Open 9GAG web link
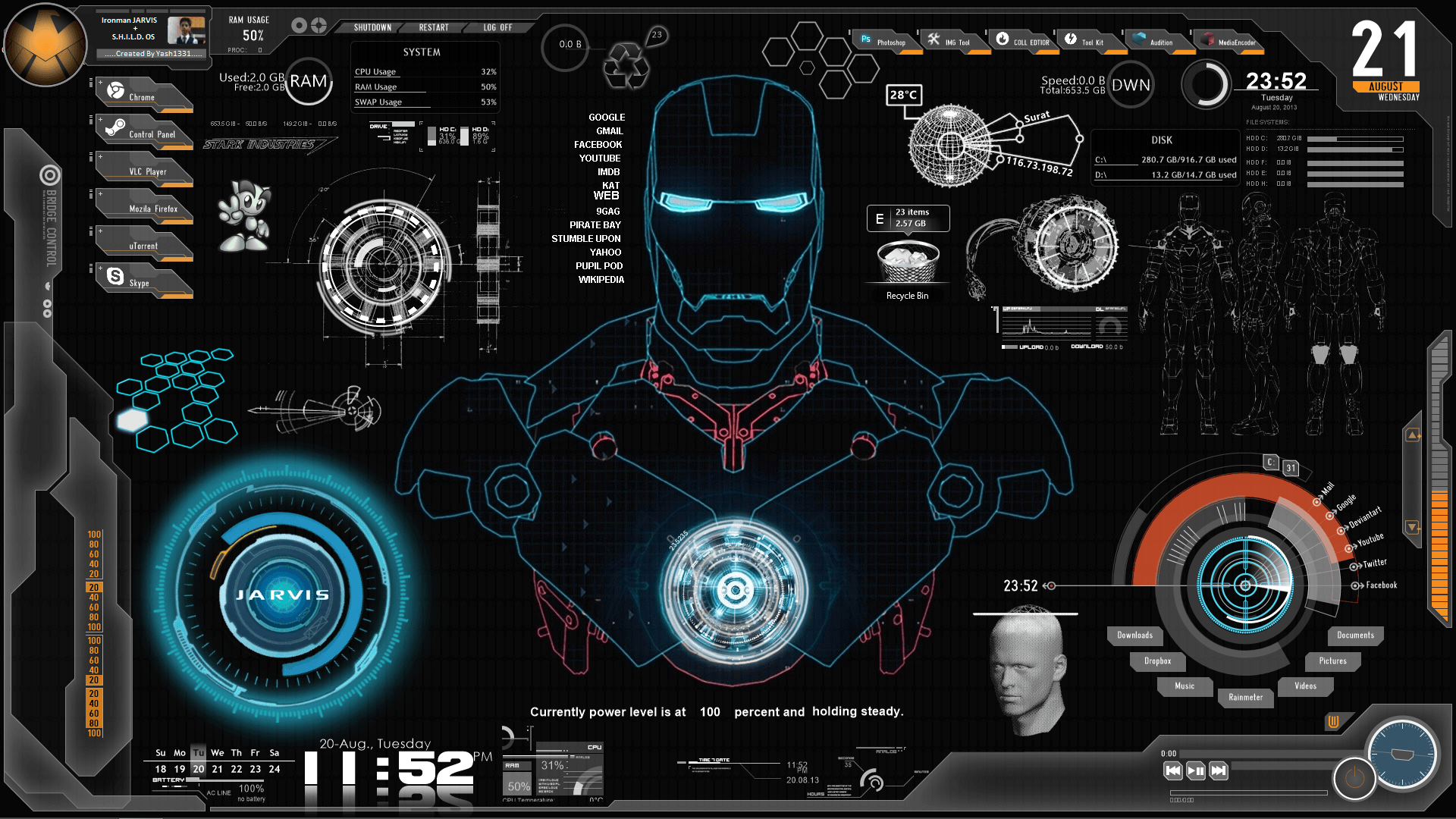The image size is (1456, 819). (x=607, y=212)
